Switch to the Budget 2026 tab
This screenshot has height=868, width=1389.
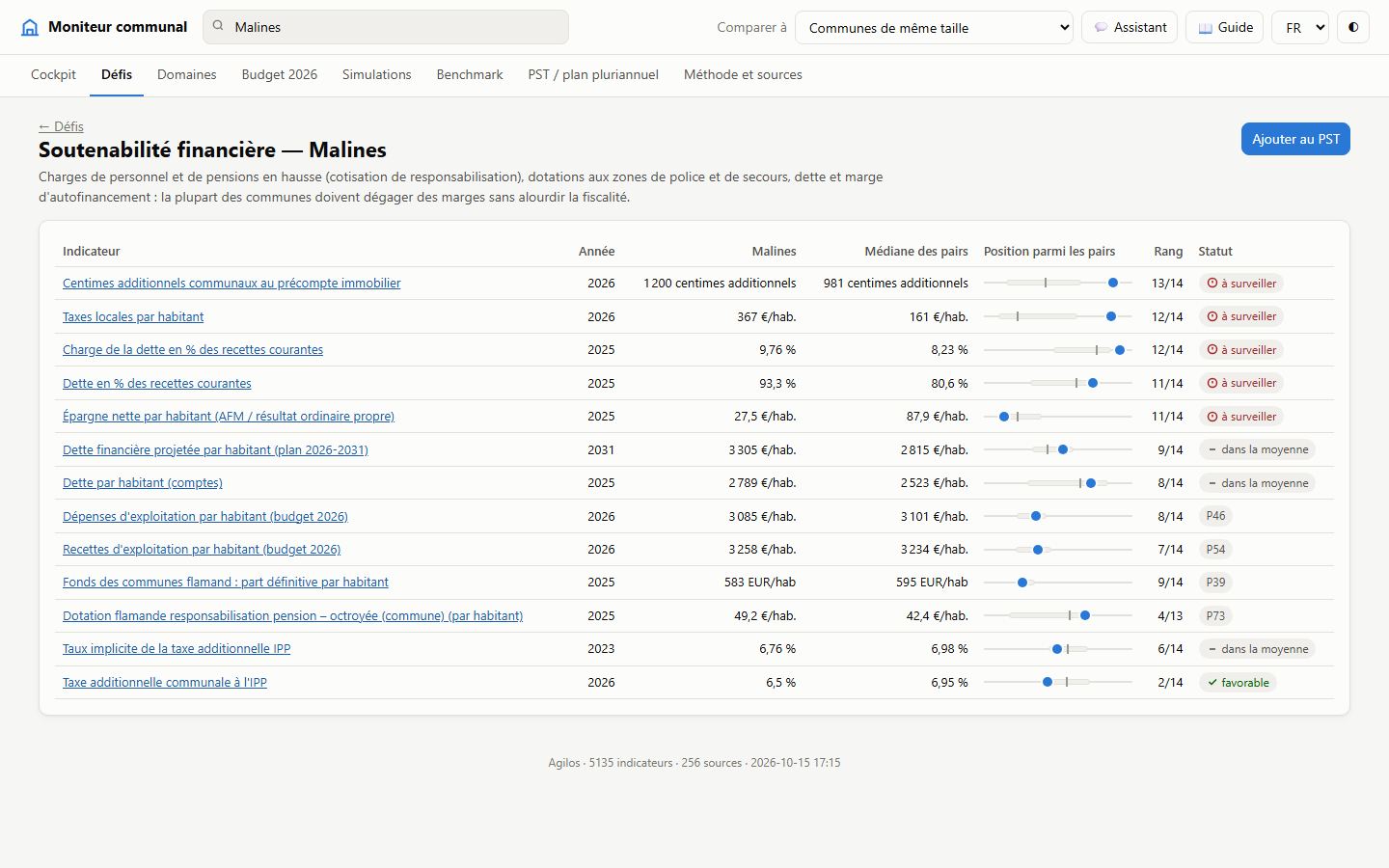pyautogui.click(x=280, y=74)
